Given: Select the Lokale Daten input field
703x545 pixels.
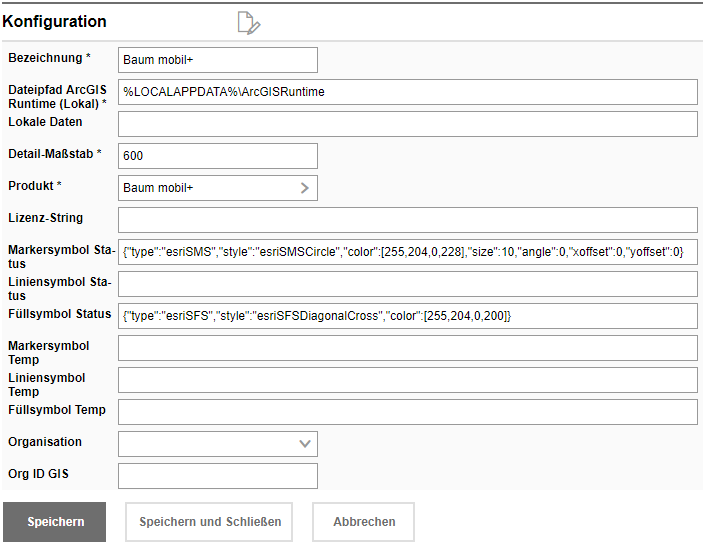Looking at the screenshot, I should tap(407, 124).
